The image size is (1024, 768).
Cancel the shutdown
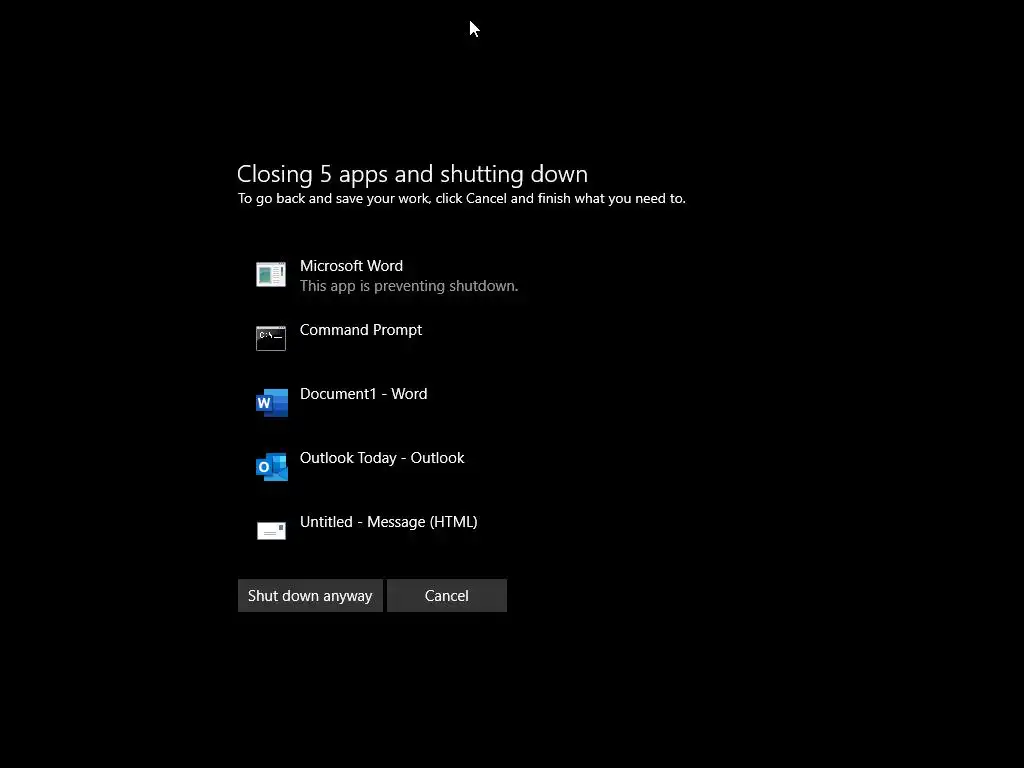click(x=447, y=596)
